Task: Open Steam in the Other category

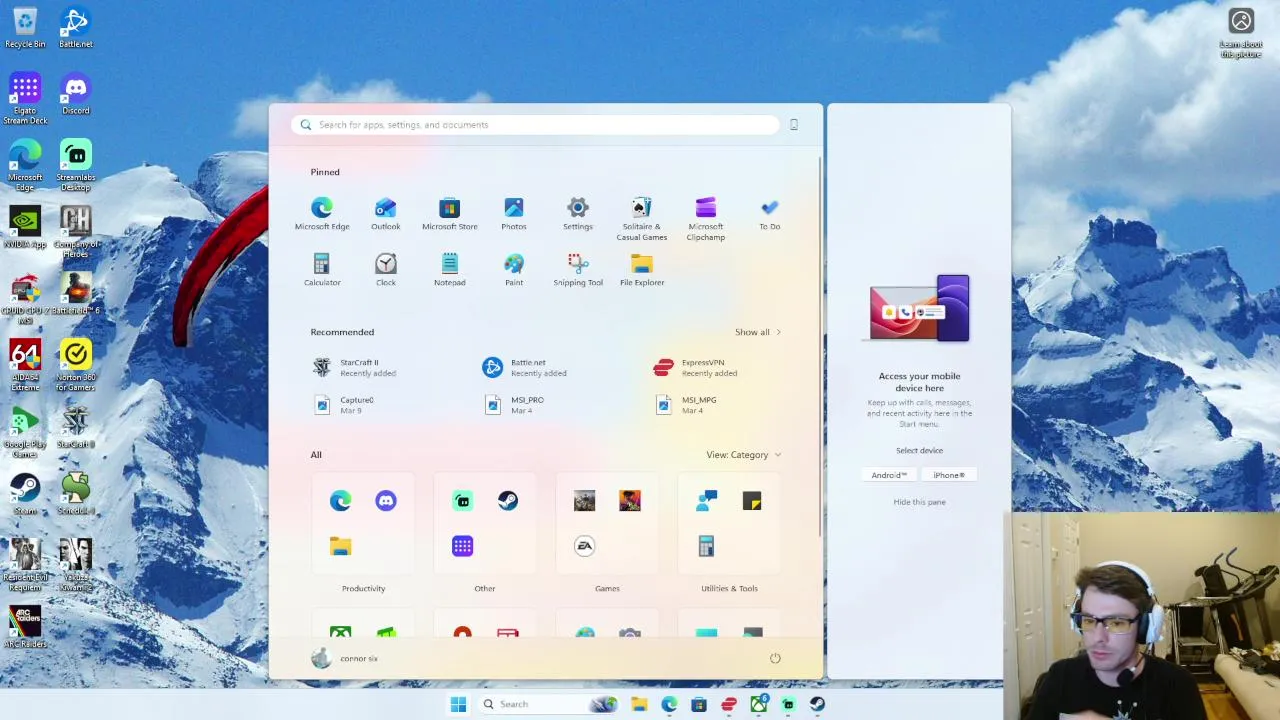Action: [x=508, y=501]
